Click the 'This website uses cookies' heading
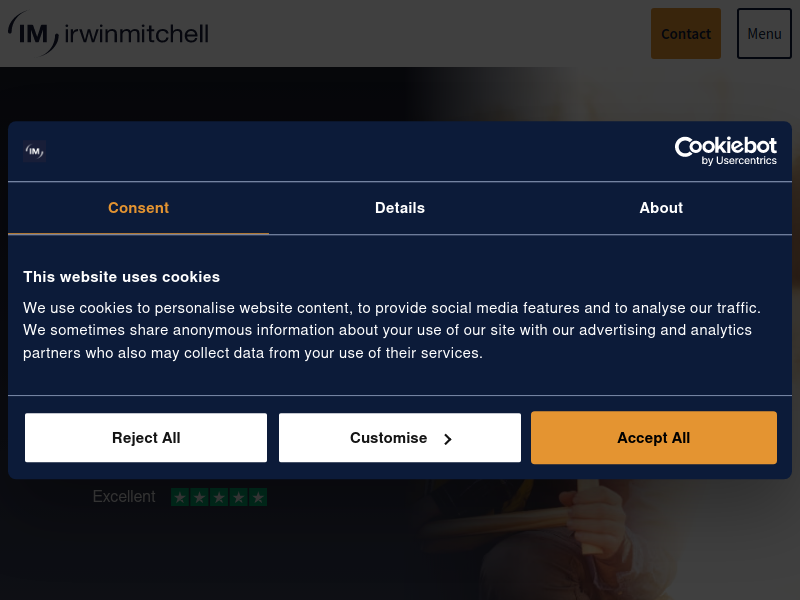The width and height of the screenshot is (800, 600). [121, 277]
